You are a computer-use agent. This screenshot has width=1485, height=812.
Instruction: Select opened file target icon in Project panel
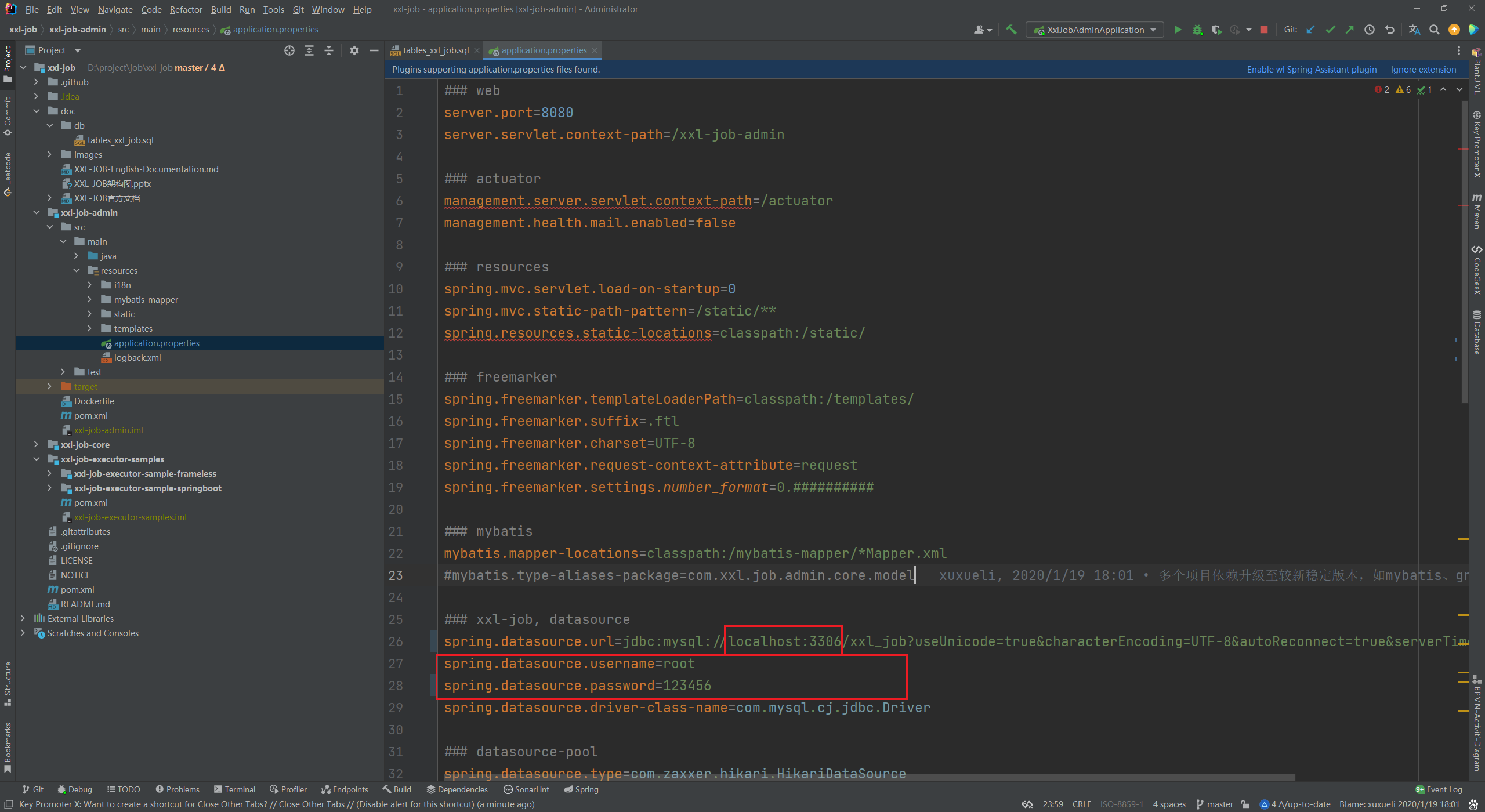tap(289, 50)
